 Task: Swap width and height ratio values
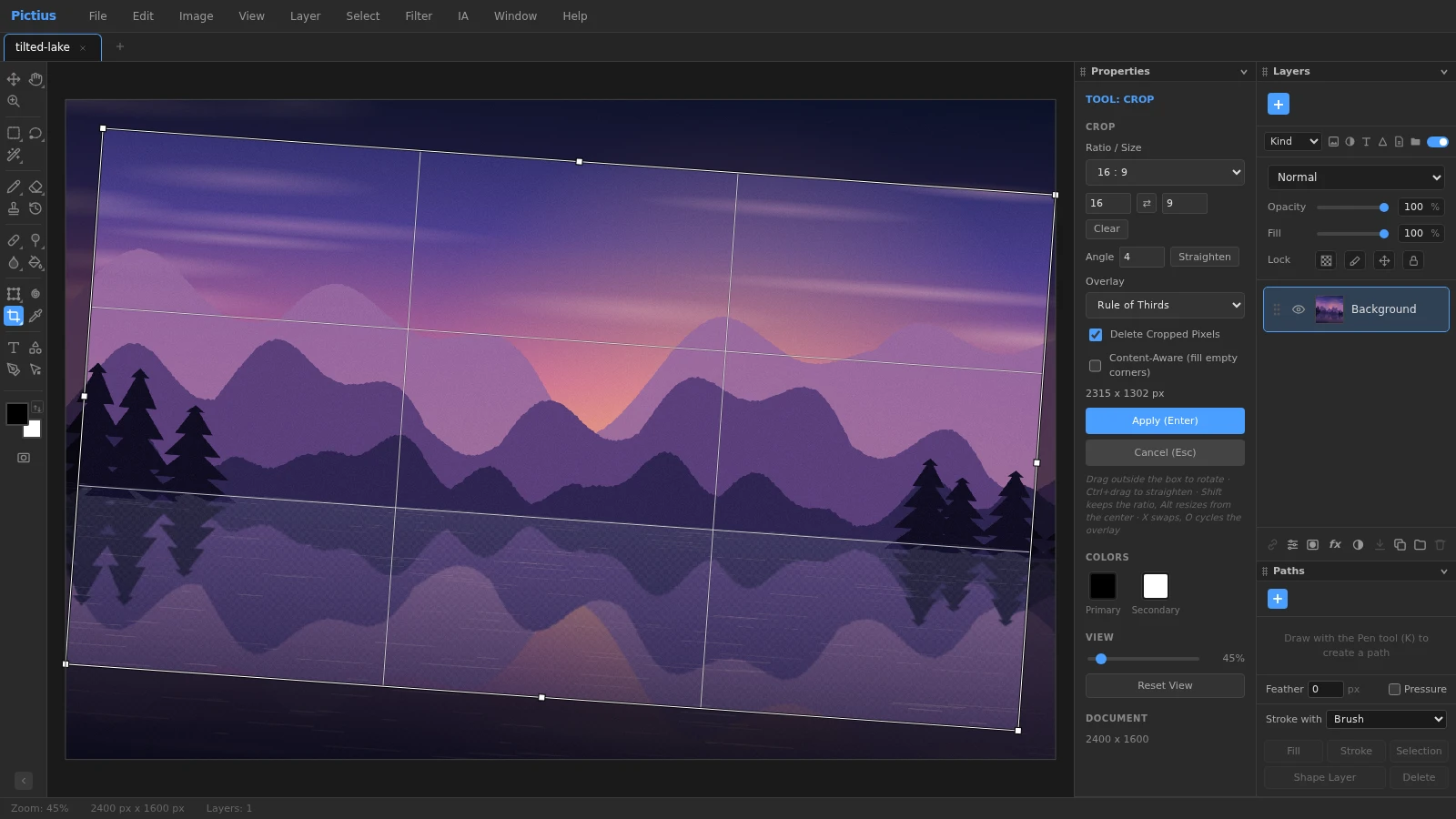click(1147, 203)
